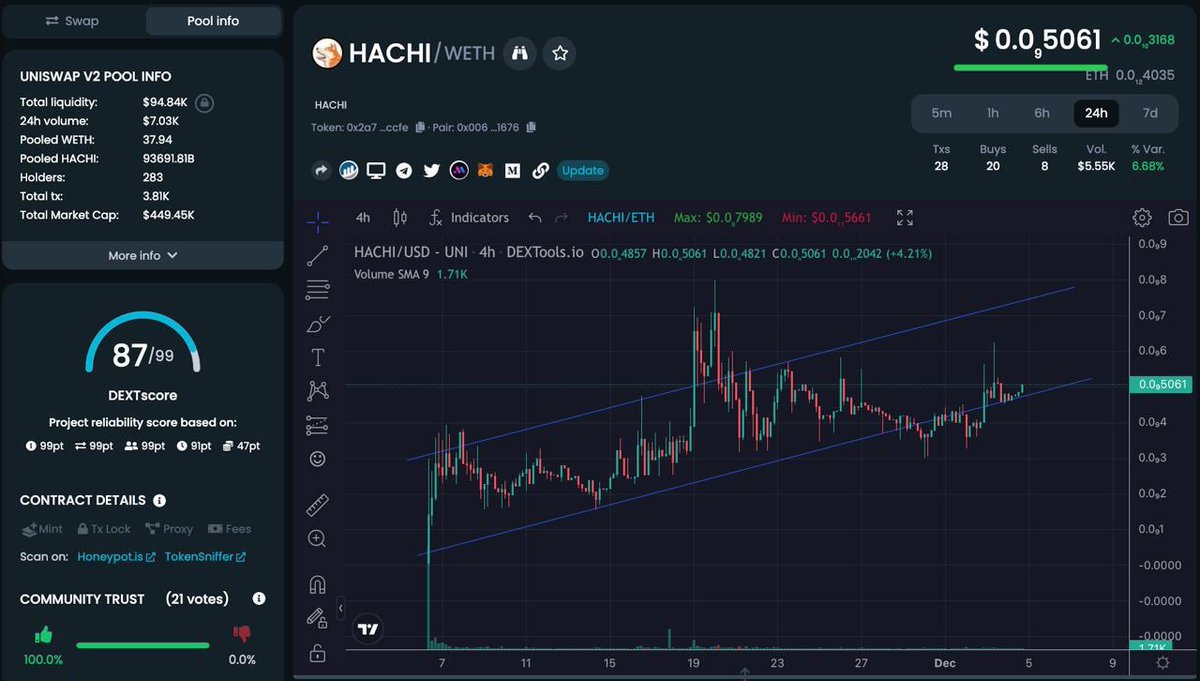Vote thumbs down for community trust
The width and height of the screenshot is (1200, 681).
click(241, 634)
